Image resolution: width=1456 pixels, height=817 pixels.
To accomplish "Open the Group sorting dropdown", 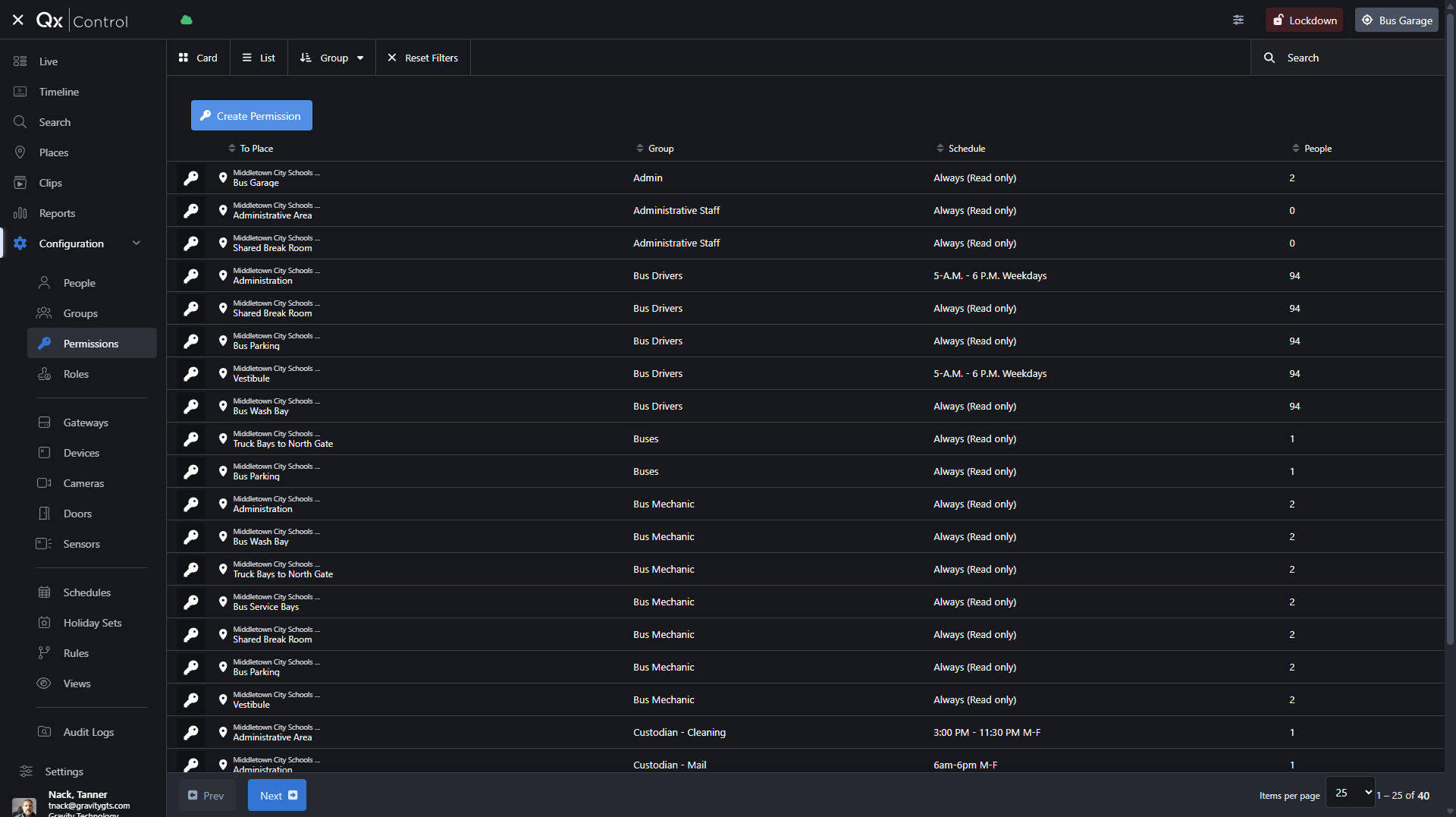I will [332, 58].
